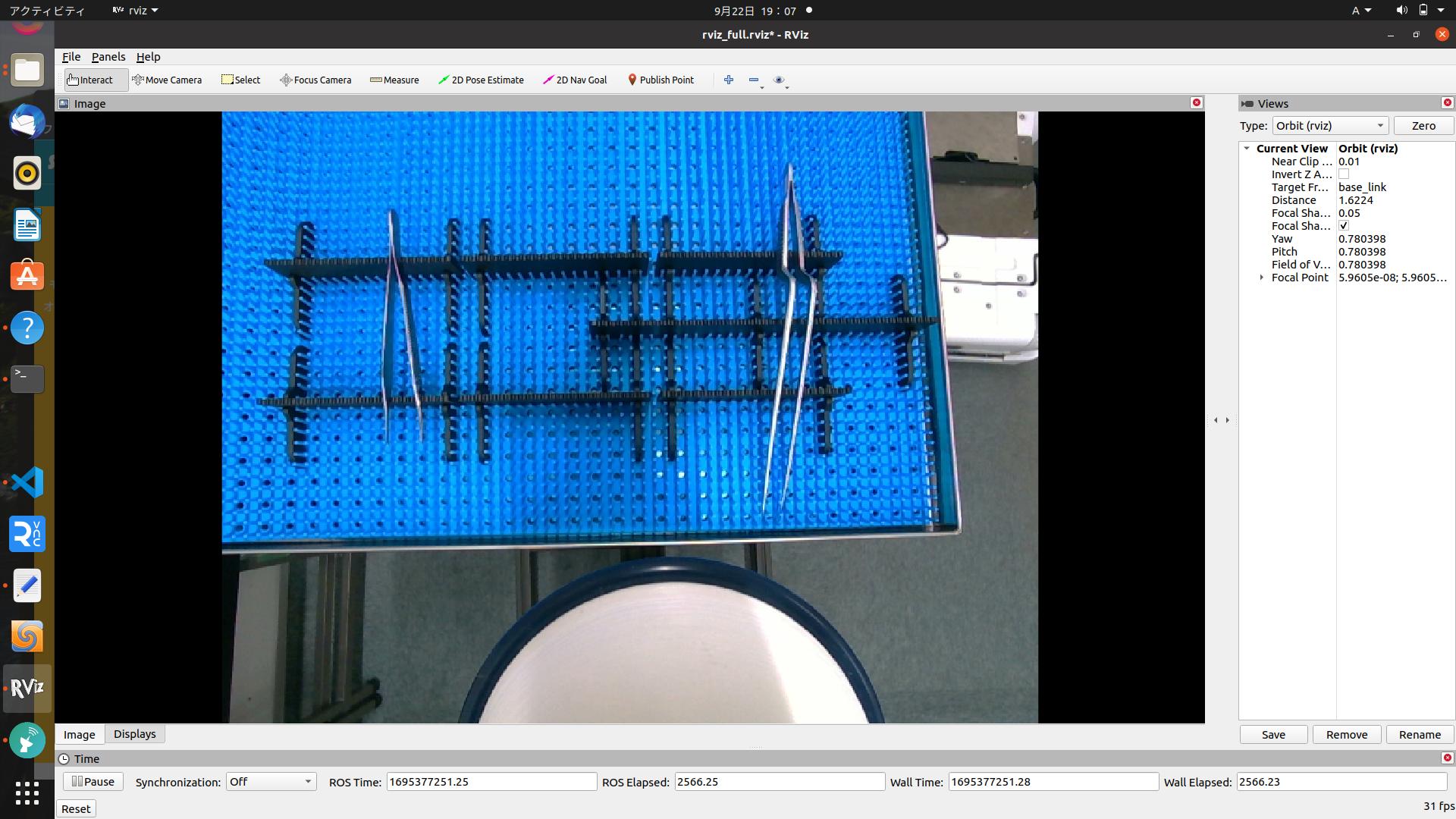Viewport: 1456px width, 819px height.
Task: Click the ROS Elapsed field
Action: [x=779, y=782]
